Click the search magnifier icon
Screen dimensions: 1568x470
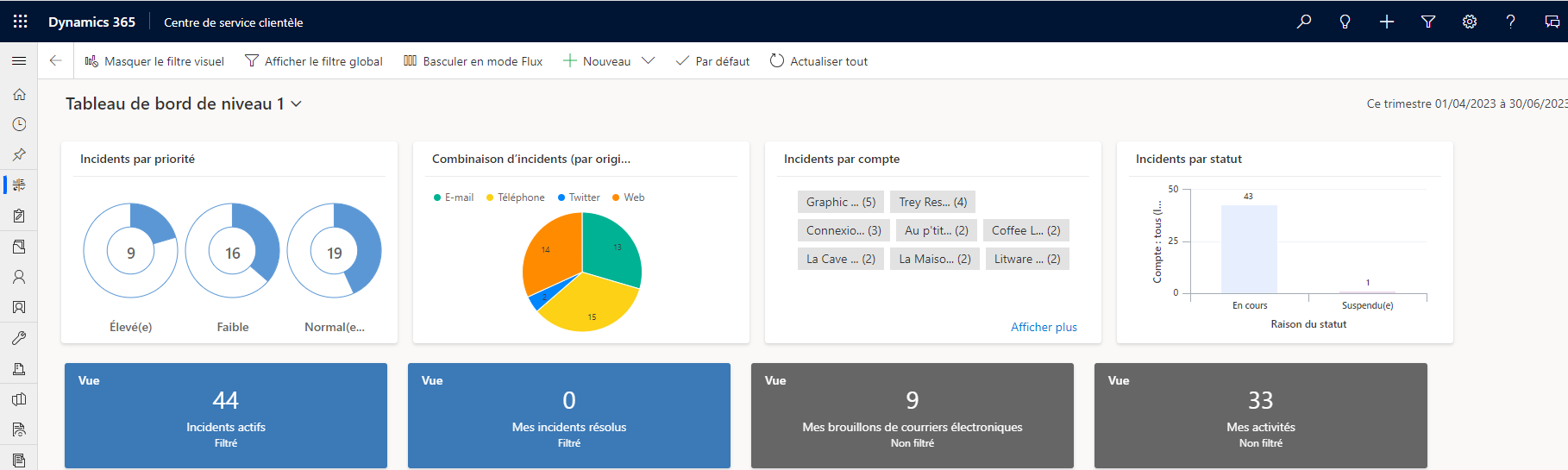[x=1304, y=22]
